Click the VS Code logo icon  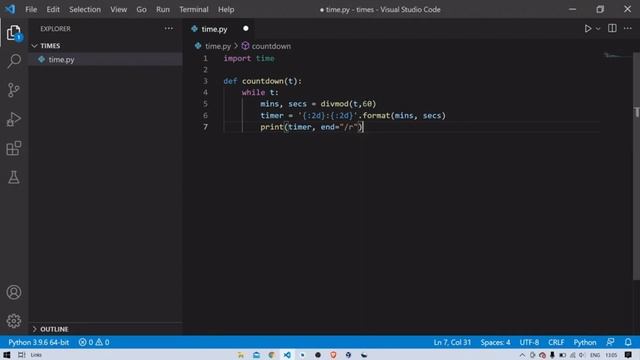(x=10, y=9)
